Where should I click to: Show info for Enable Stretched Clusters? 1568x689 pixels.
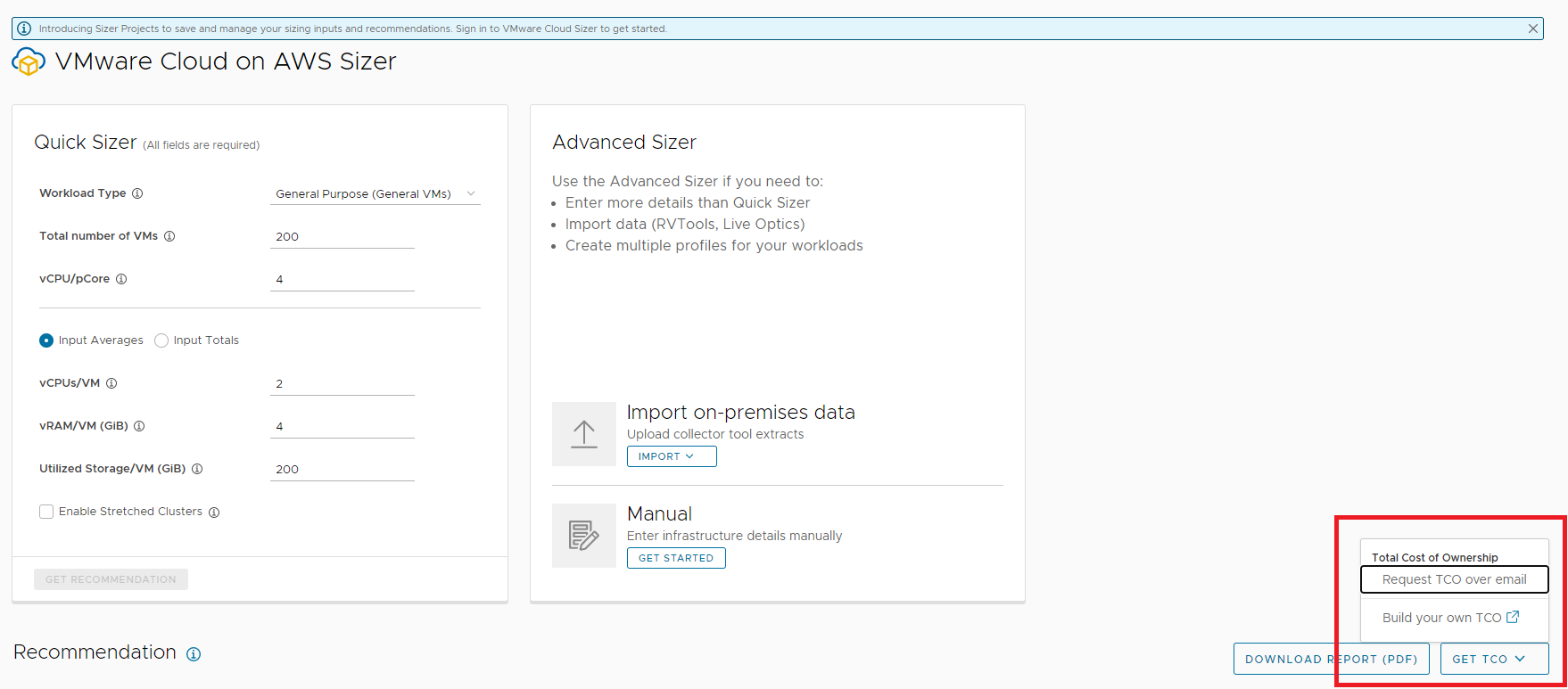coord(214,512)
